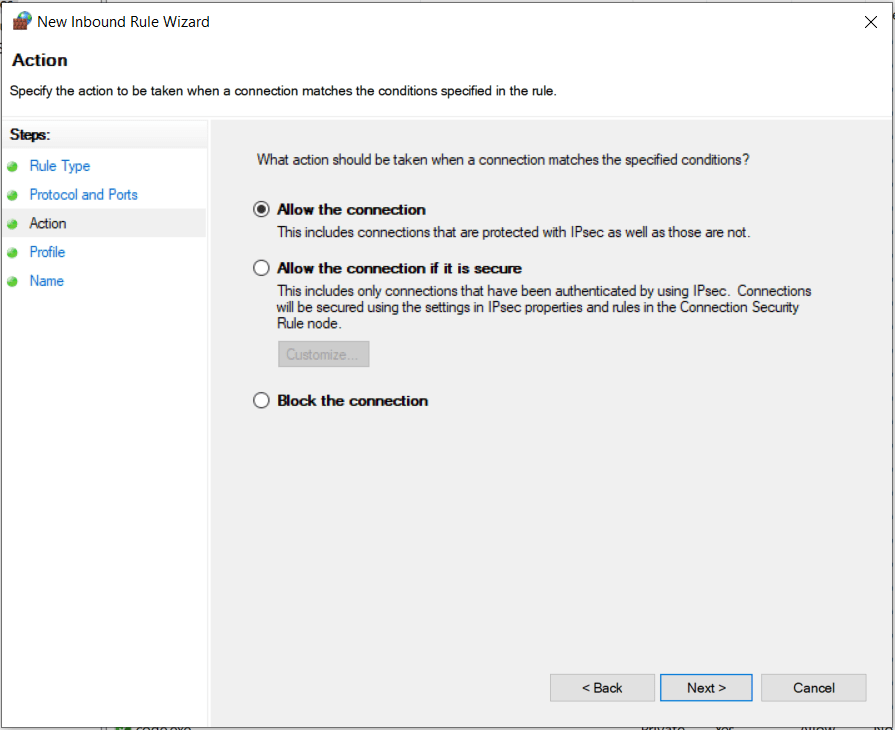Select the Action step in sidebar
Image resolution: width=895 pixels, height=730 pixels.
tap(48, 224)
